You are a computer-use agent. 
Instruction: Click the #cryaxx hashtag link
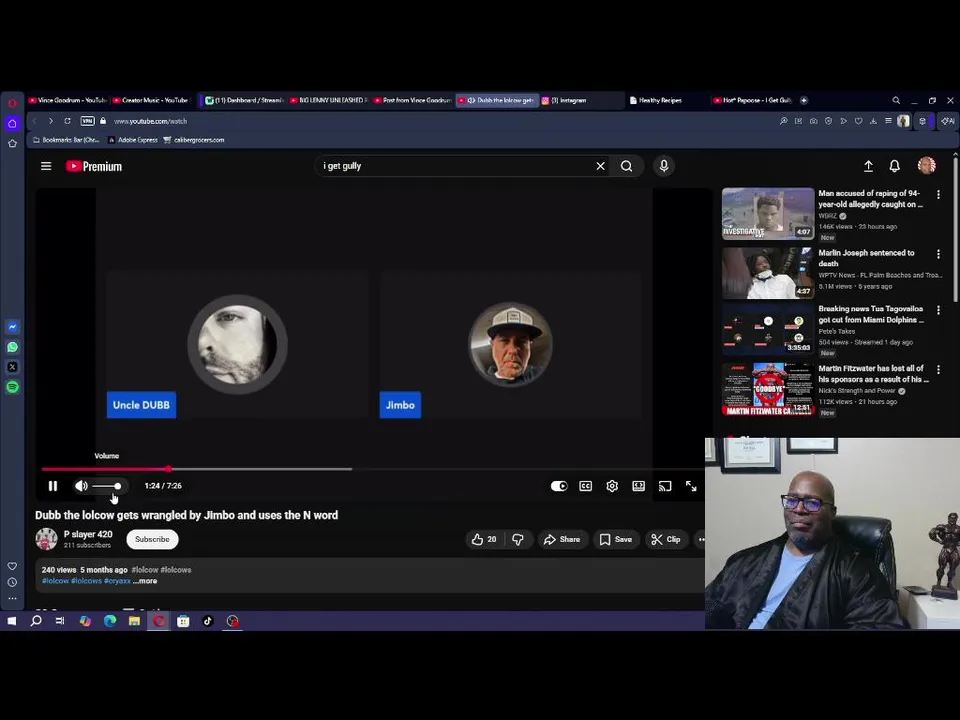pyautogui.click(x=117, y=581)
